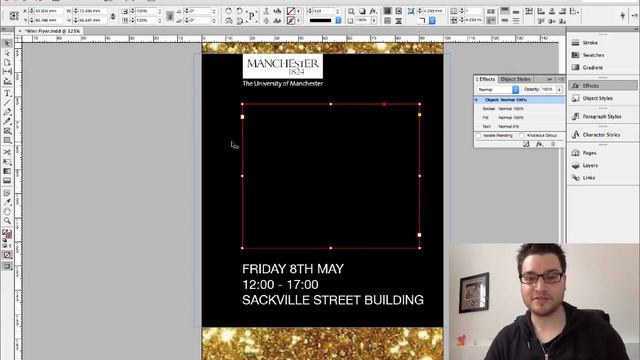This screenshot has height=360, width=640.
Task: Select the Effects tab in floating panel
Action: pyautogui.click(x=485, y=79)
